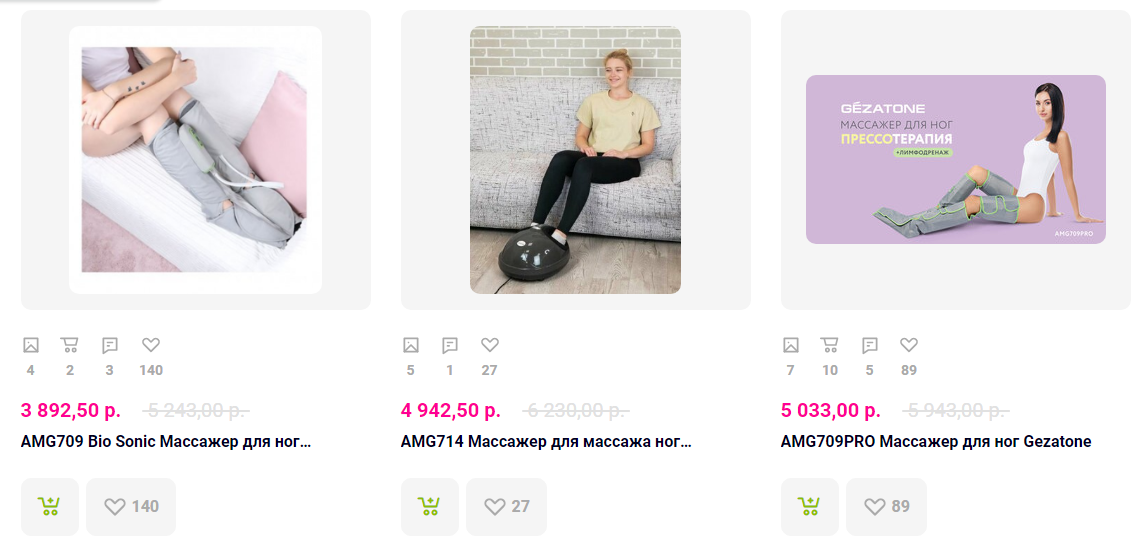
Task: Click photos icon showing 4 images
Action: click(x=31, y=345)
